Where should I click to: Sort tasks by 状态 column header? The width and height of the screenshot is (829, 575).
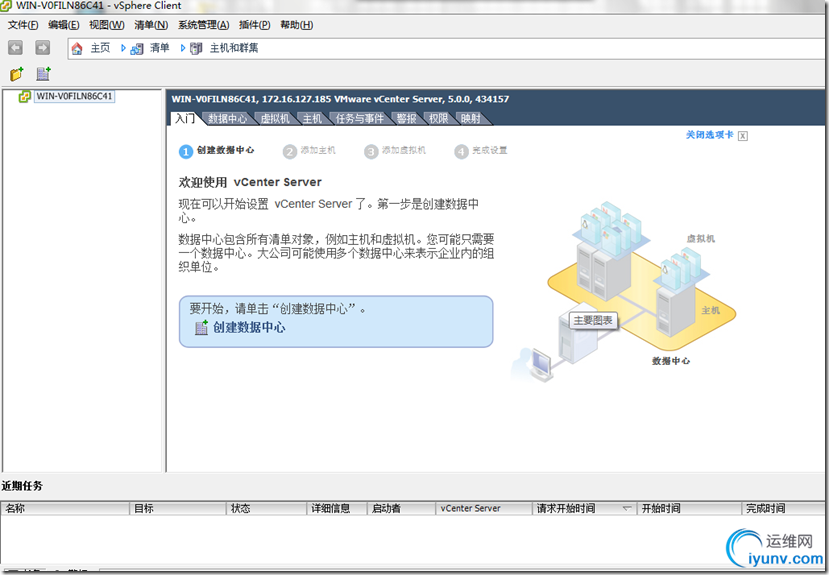tap(266, 508)
